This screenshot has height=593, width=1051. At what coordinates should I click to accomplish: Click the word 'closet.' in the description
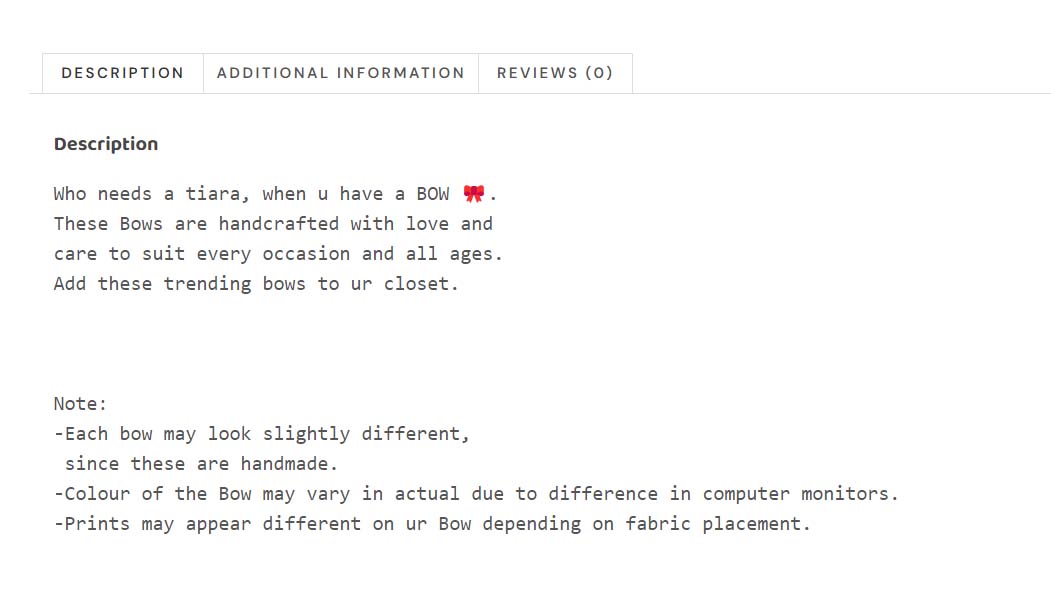[421, 284]
